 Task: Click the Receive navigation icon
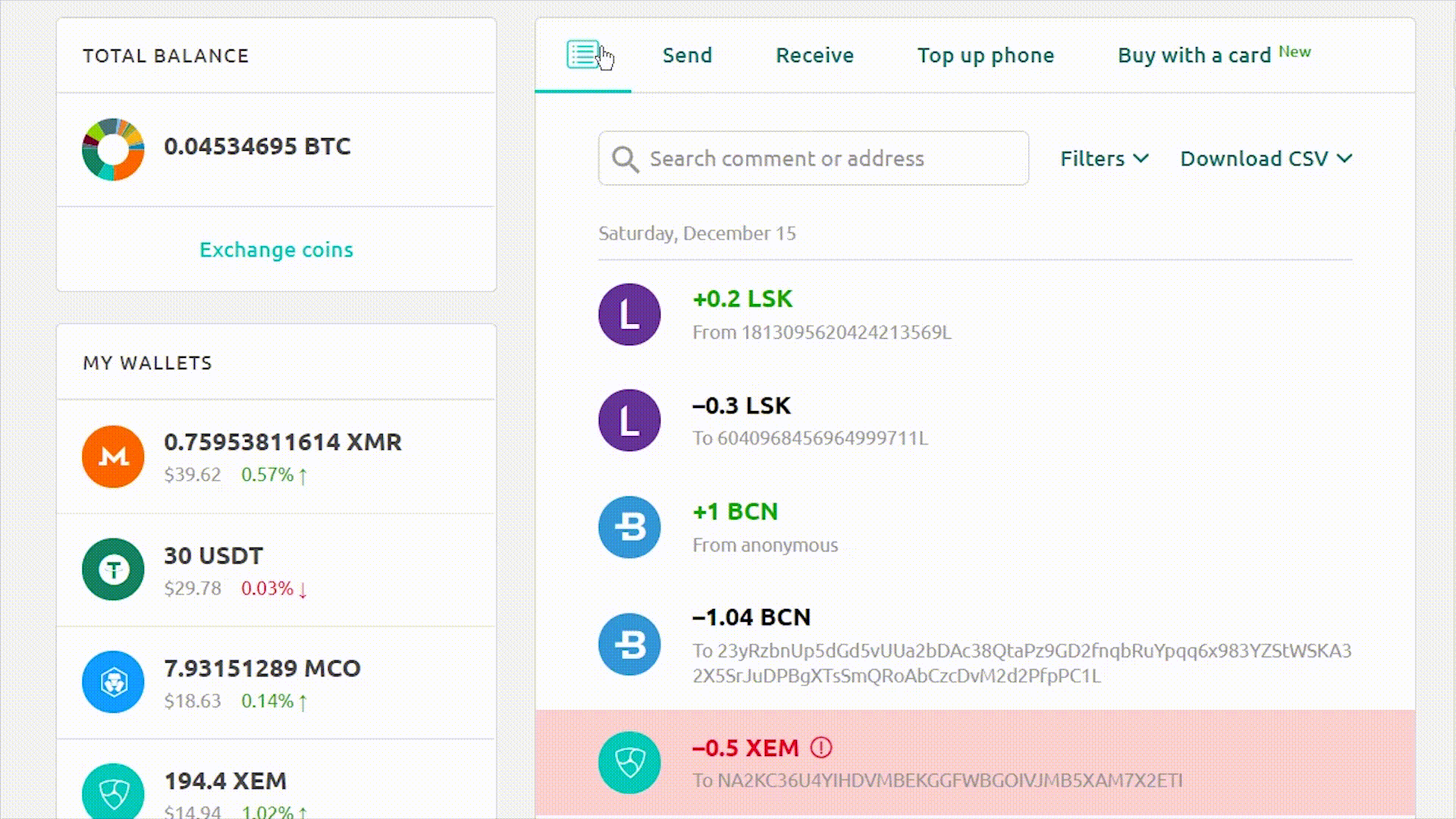(x=815, y=55)
